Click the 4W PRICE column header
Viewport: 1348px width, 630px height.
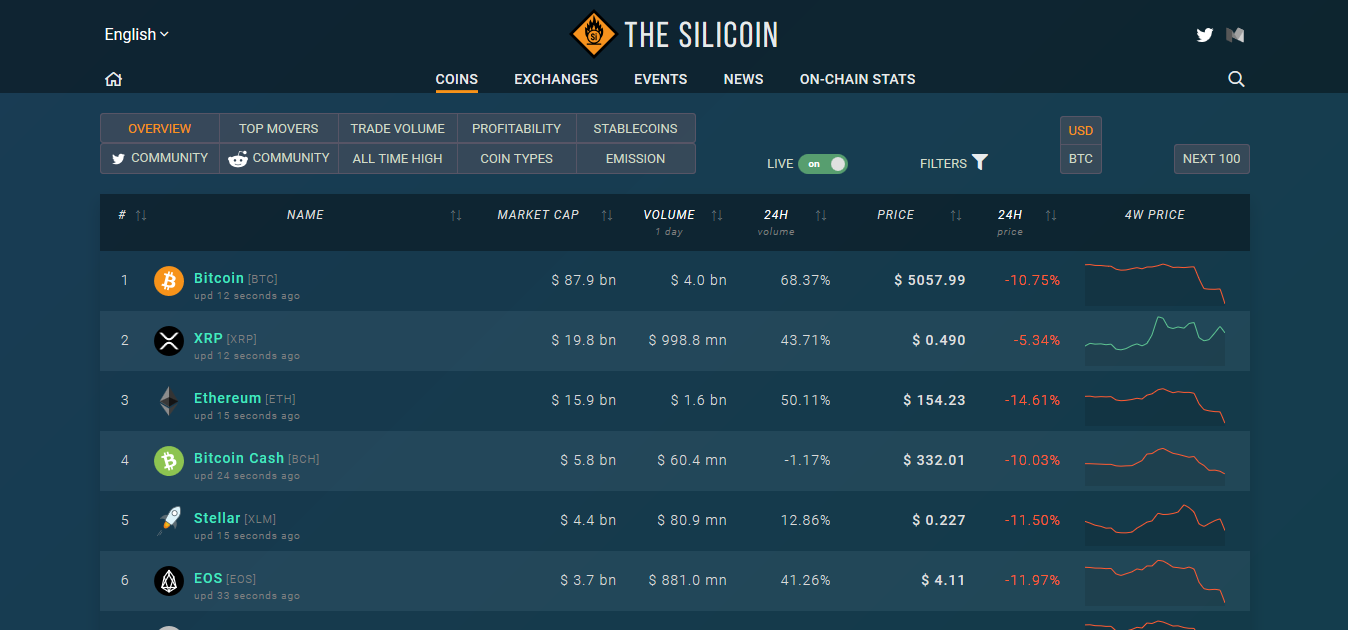(1155, 215)
